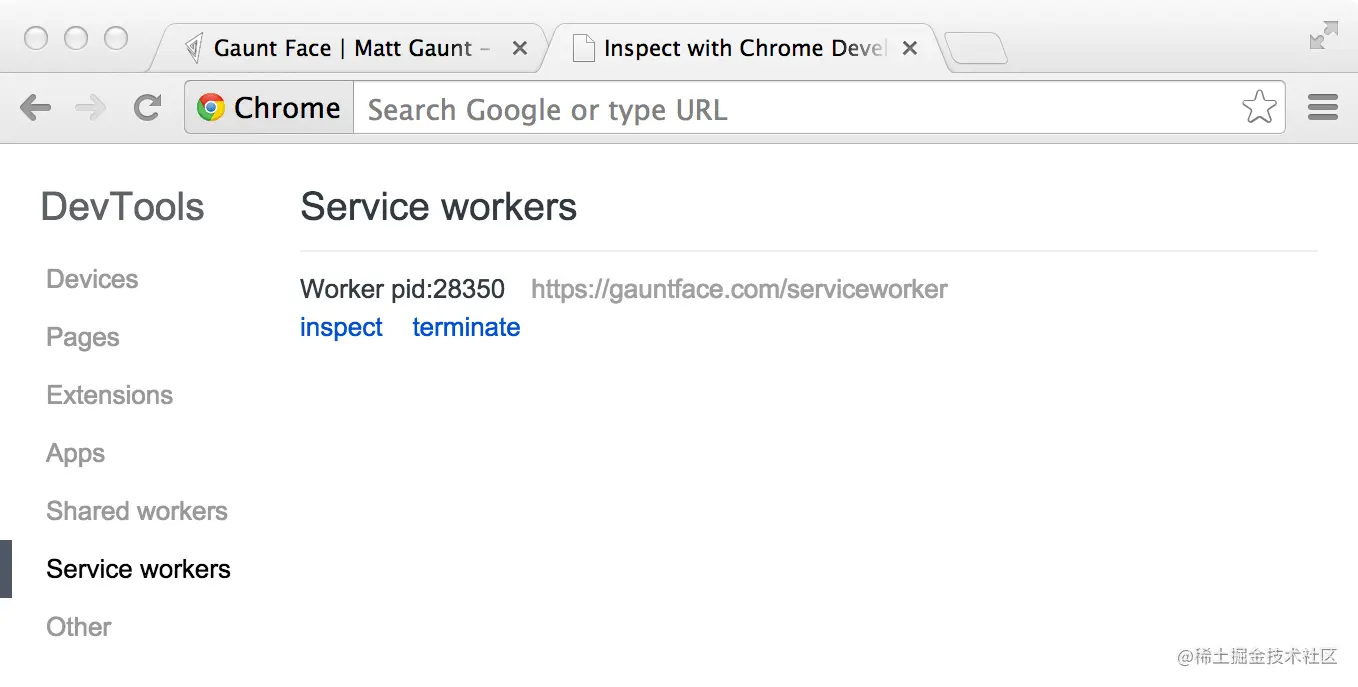Open the Chrome menu hamburger icon
1358x687 pixels.
(1322, 107)
